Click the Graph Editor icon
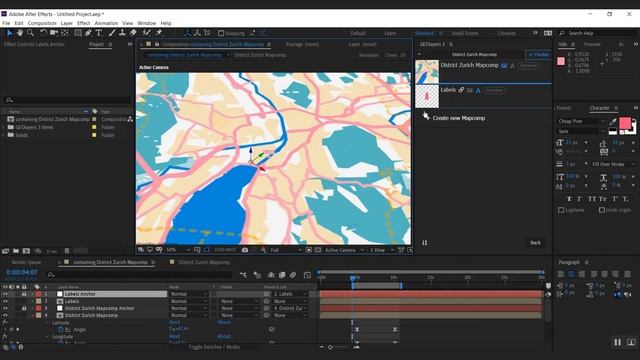The width and height of the screenshot is (640, 360). [307, 275]
